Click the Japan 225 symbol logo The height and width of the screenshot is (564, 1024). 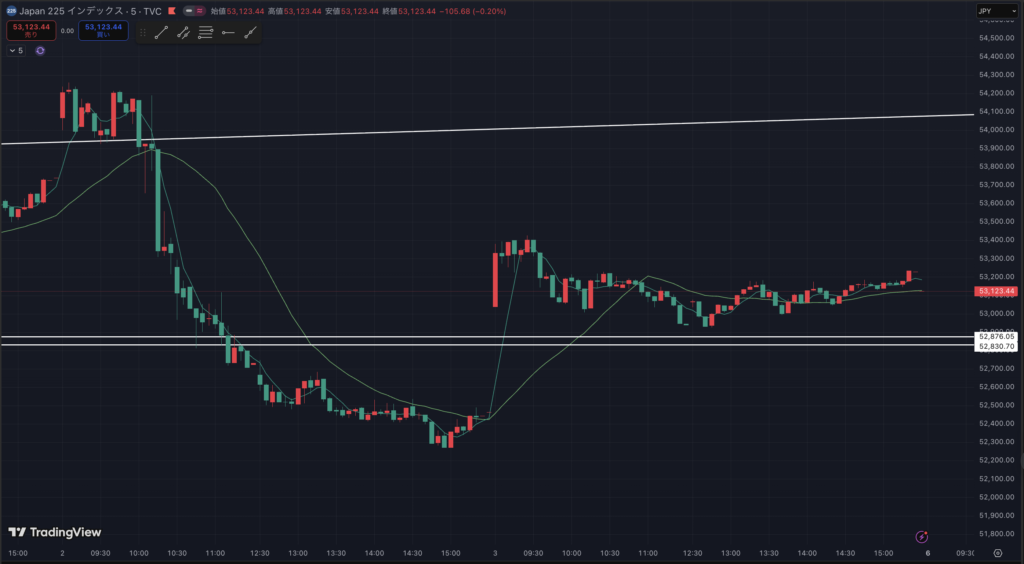click(11, 11)
